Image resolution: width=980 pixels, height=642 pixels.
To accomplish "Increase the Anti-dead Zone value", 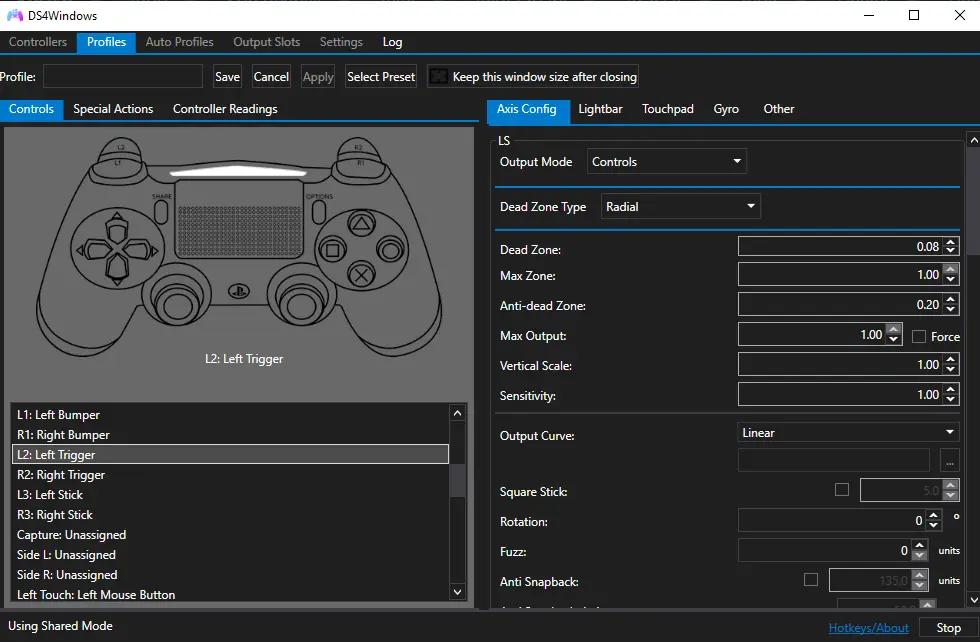I will (x=951, y=301).
